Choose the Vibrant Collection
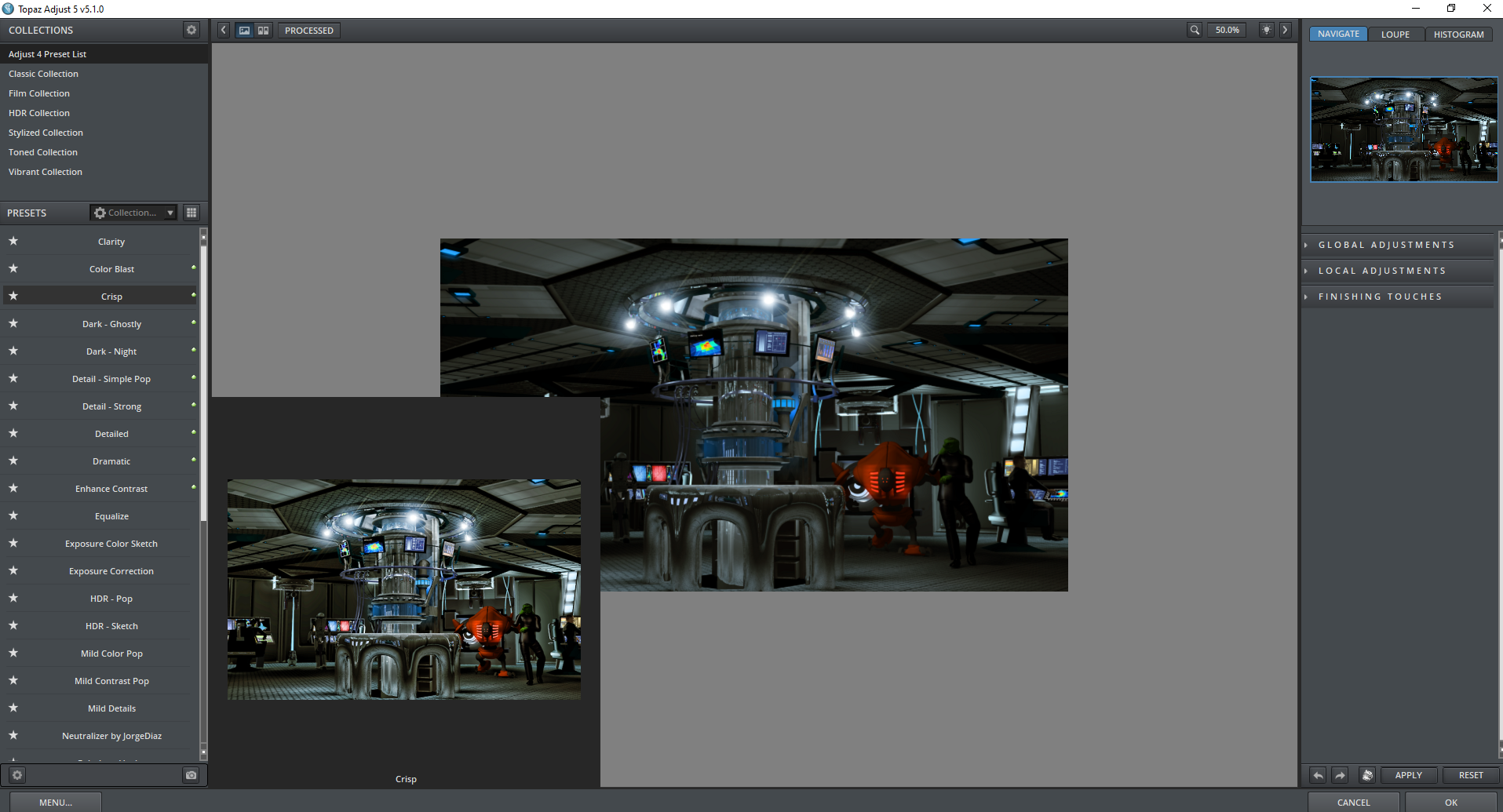Screen dimensions: 1503x812 pos(104,172)
